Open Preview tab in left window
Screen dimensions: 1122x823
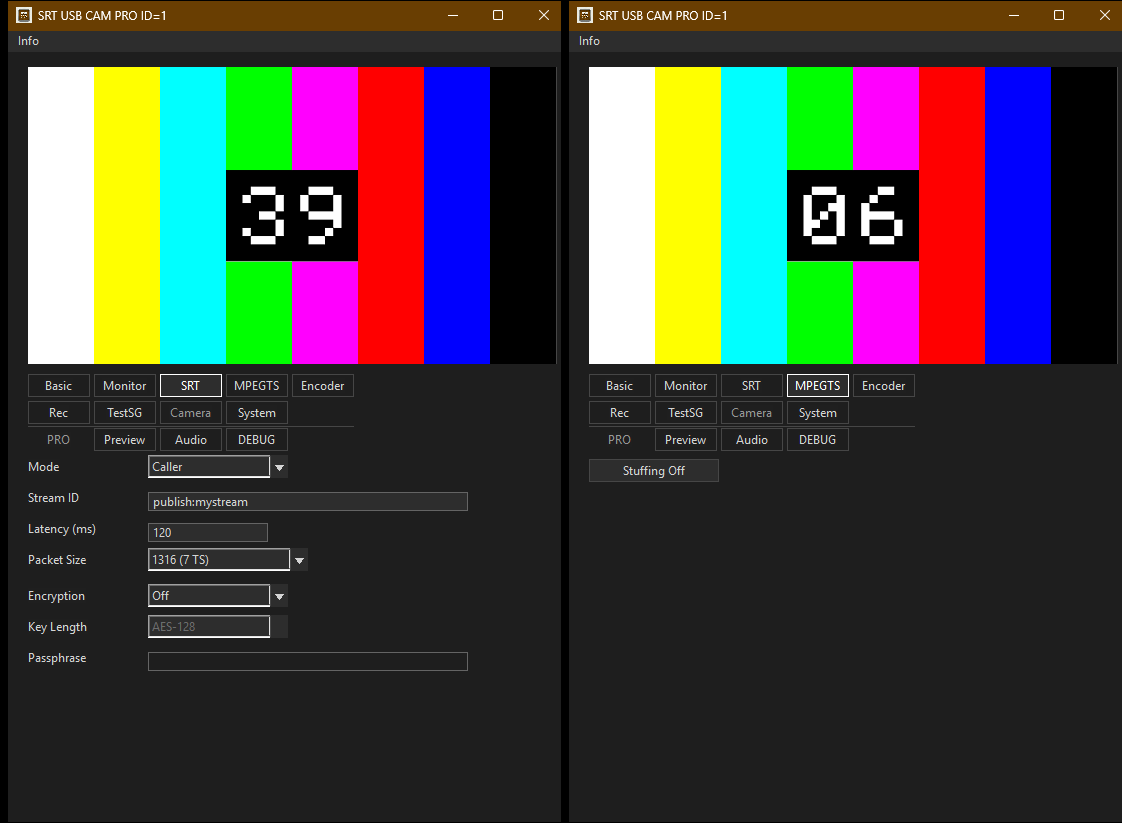[125, 440]
